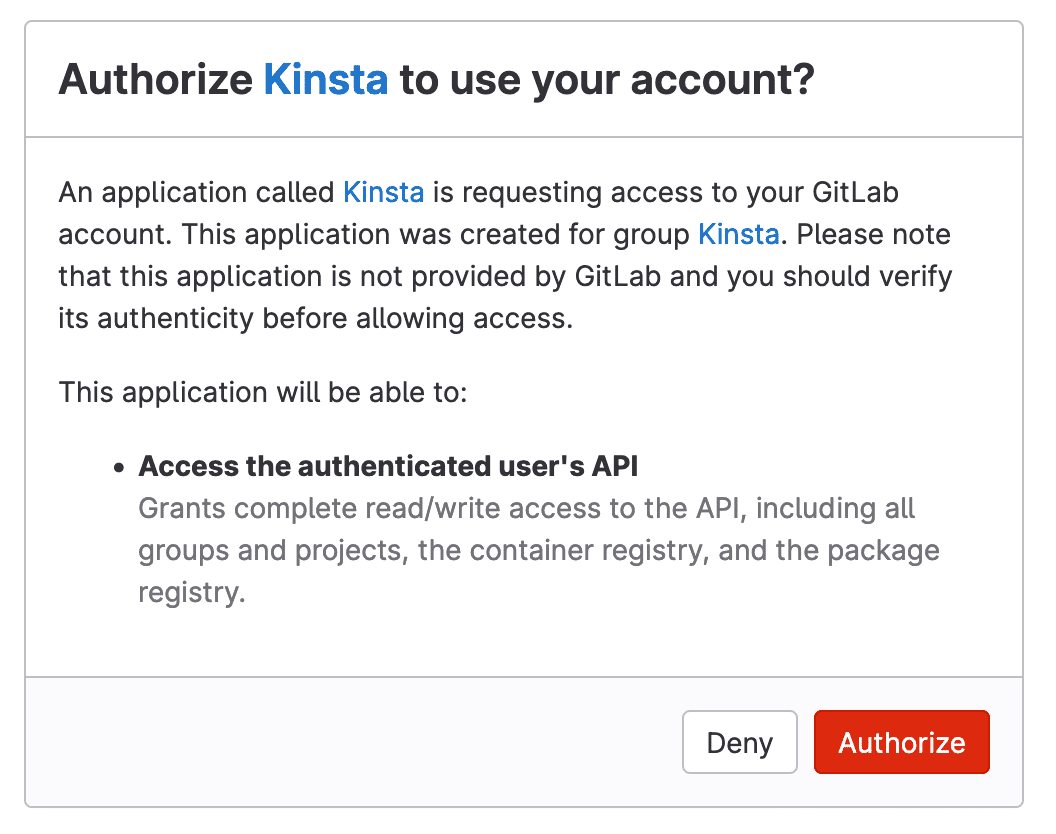This screenshot has height=834, width=1056.
Task: Click Deny to reject the authorization request
Action: point(740,742)
